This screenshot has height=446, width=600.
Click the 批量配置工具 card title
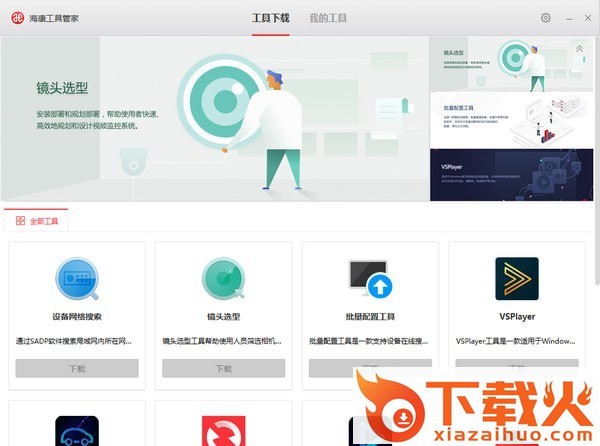coord(370,317)
